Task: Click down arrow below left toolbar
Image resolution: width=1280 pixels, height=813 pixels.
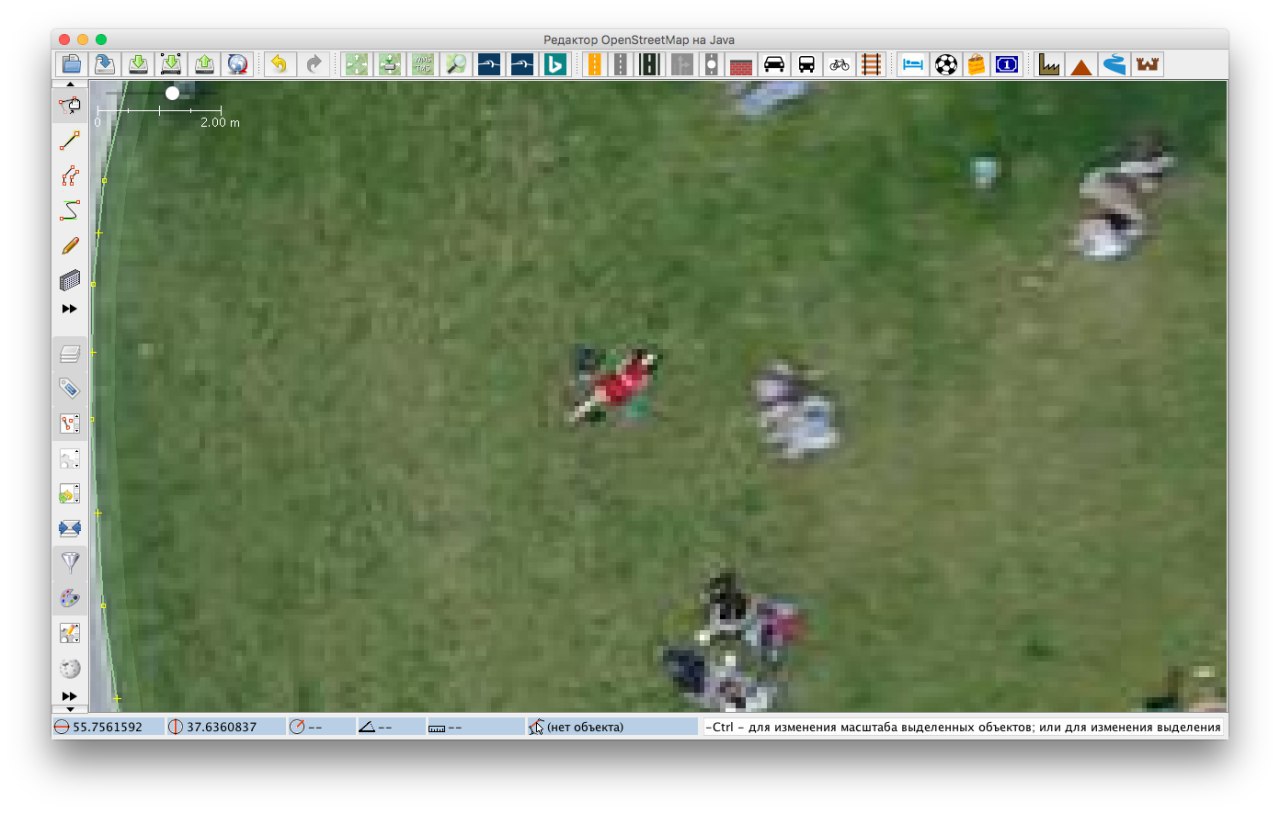Action: [70, 708]
